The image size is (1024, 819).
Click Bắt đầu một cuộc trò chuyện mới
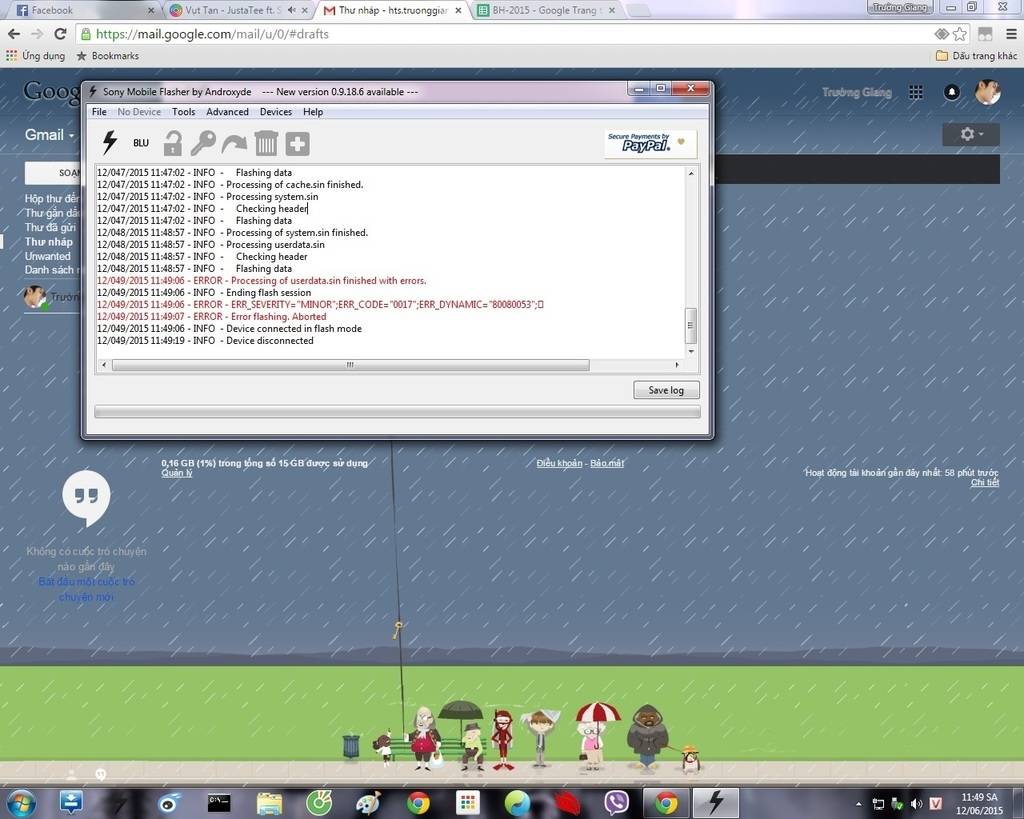point(86,589)
